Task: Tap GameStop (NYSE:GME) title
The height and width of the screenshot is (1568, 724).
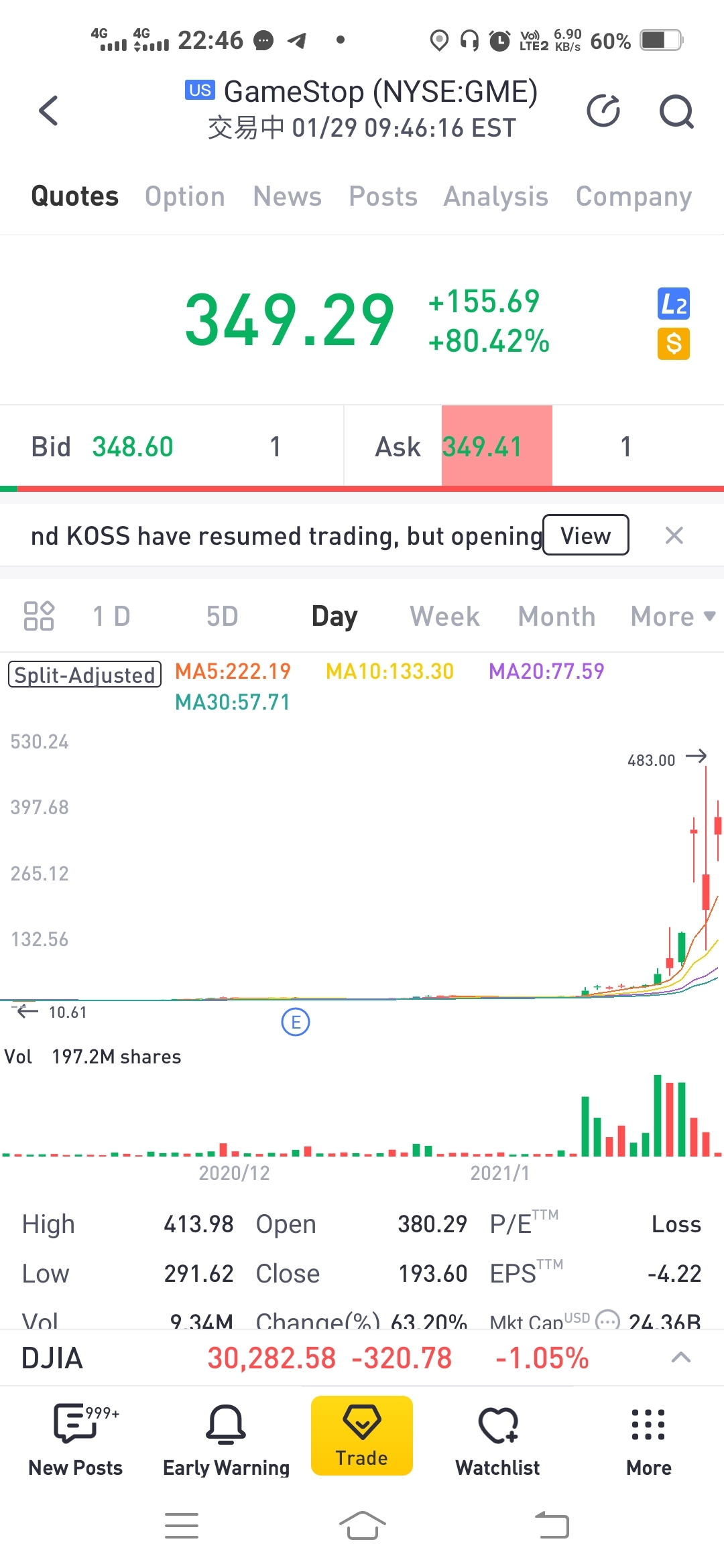Action: point(381,92)
